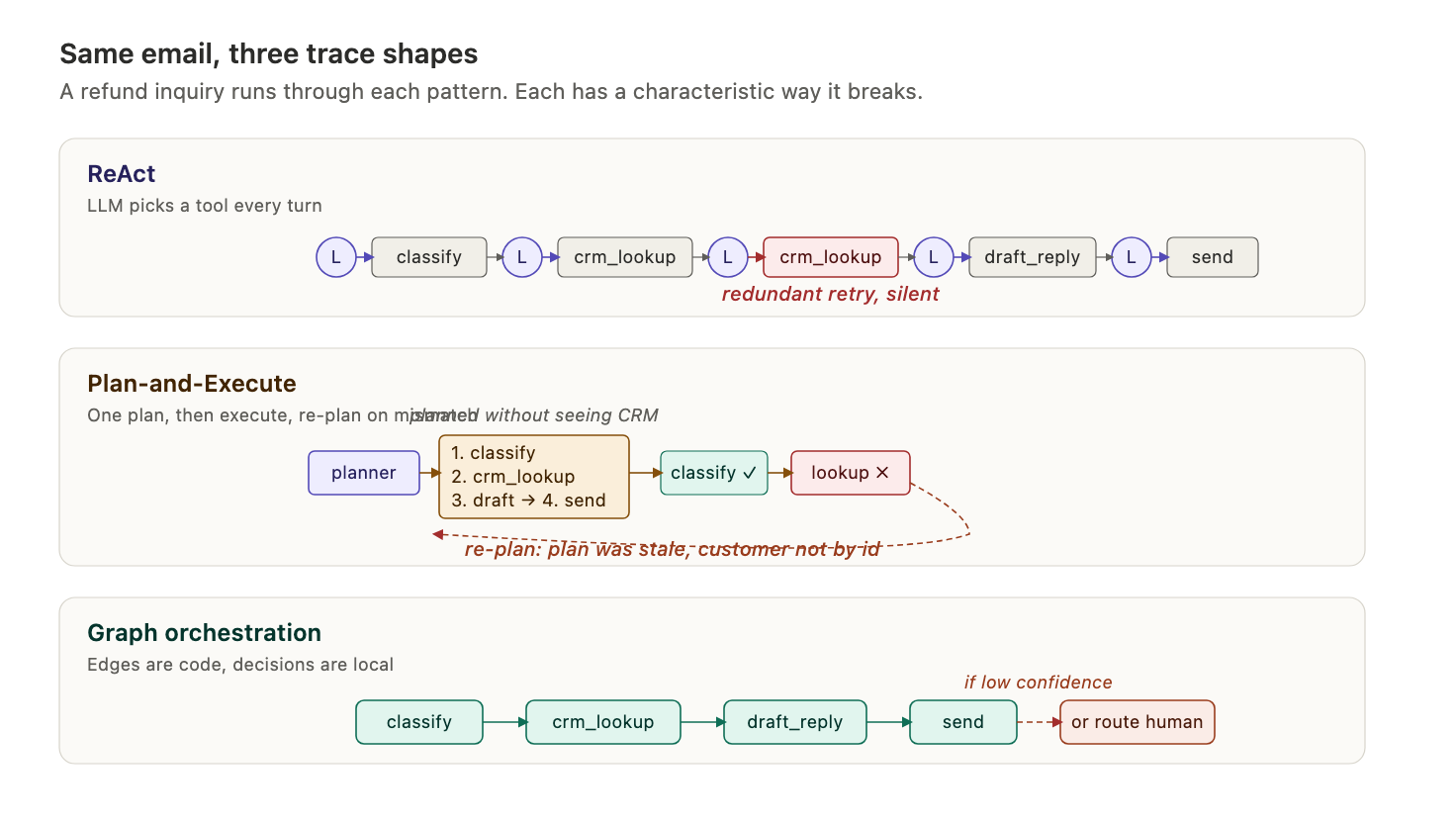Click the L circle before ReAct classify node
The height and width of the screenshot is (823, 1456).
point(336,257)
